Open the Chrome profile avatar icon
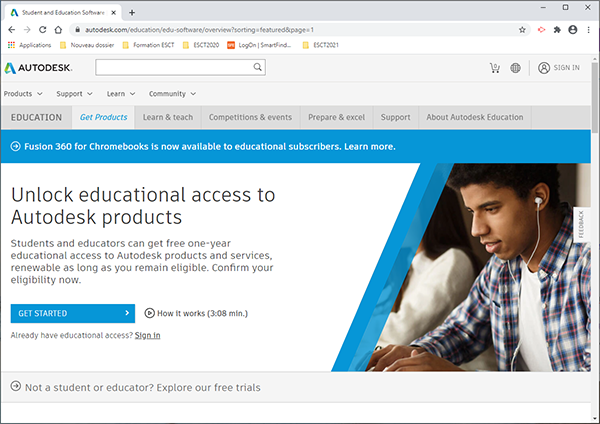Image resolution: width=600 pixels, height=424 pixels. 572,29
